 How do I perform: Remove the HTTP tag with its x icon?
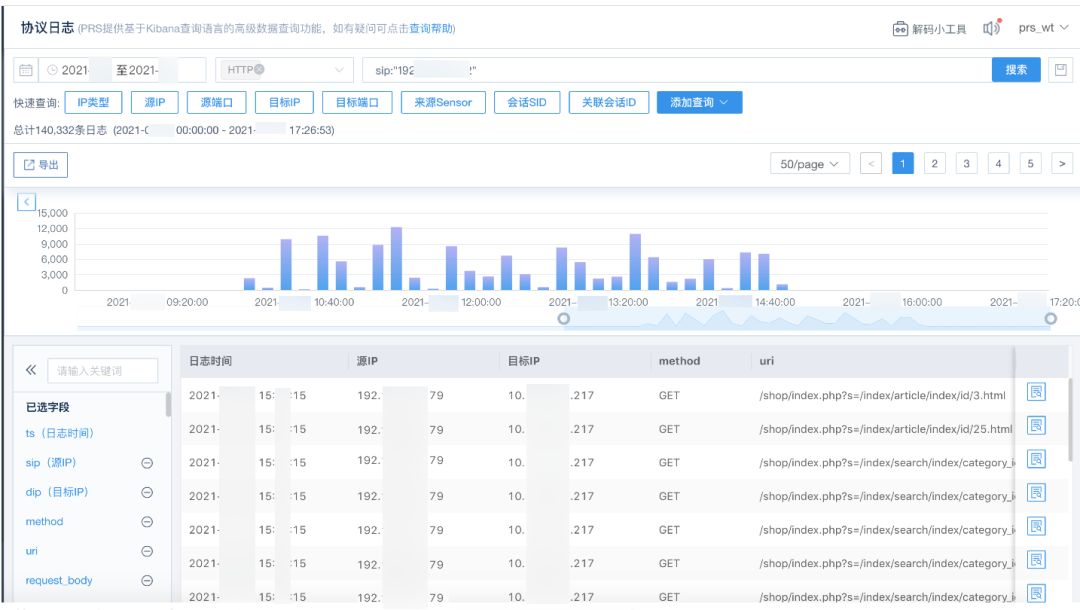pos(259,69)
